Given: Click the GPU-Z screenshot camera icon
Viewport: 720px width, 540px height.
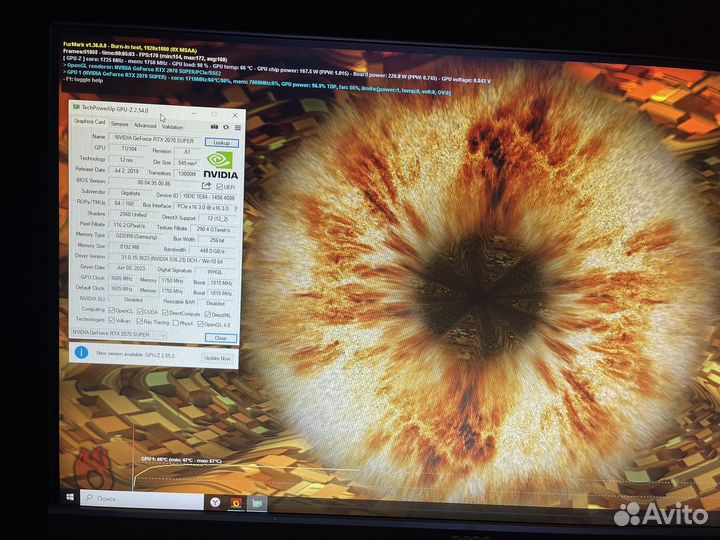Looking at the screenshot, I should tap(214, 126).
